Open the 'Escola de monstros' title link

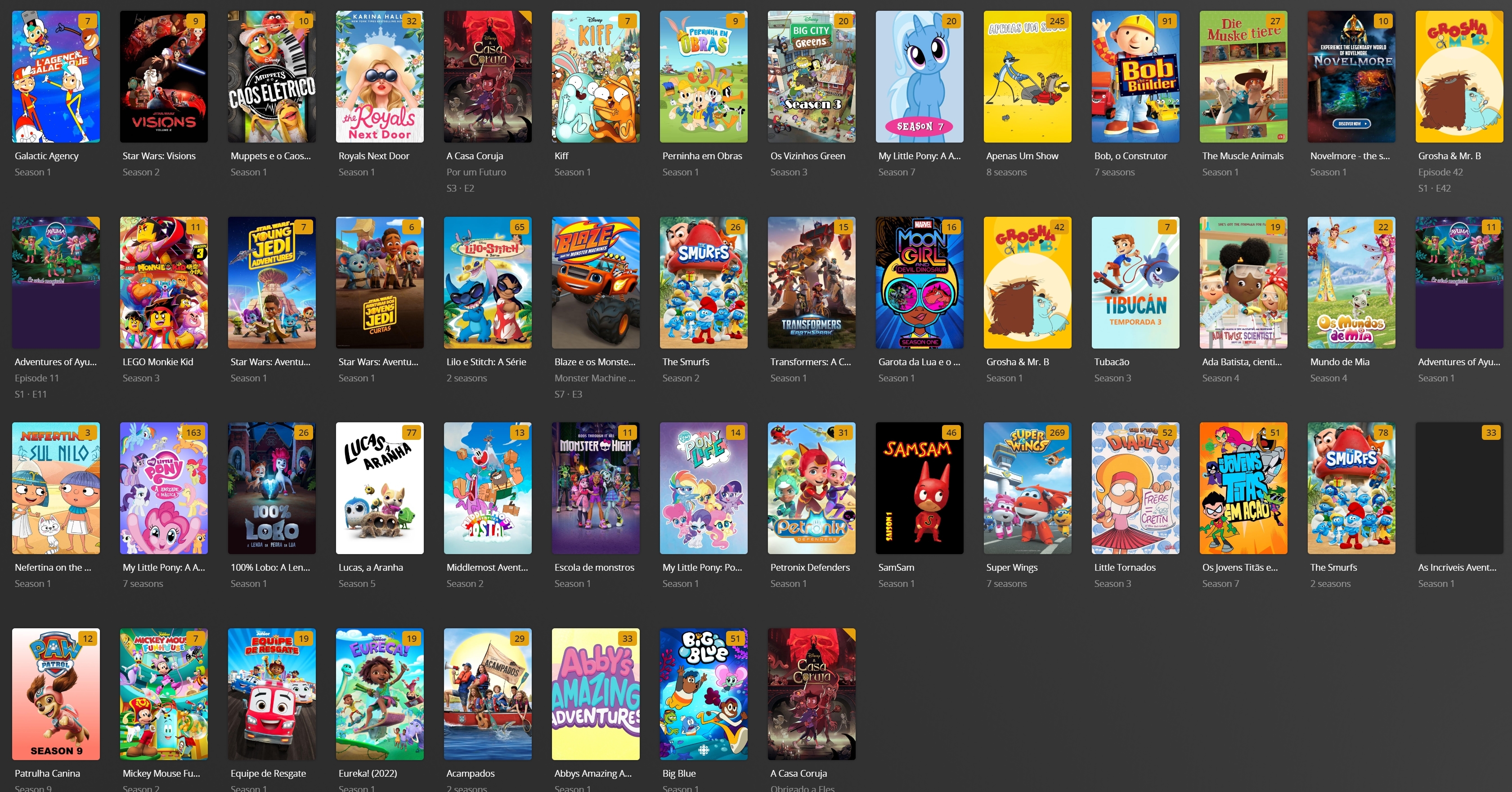(594, 567)
